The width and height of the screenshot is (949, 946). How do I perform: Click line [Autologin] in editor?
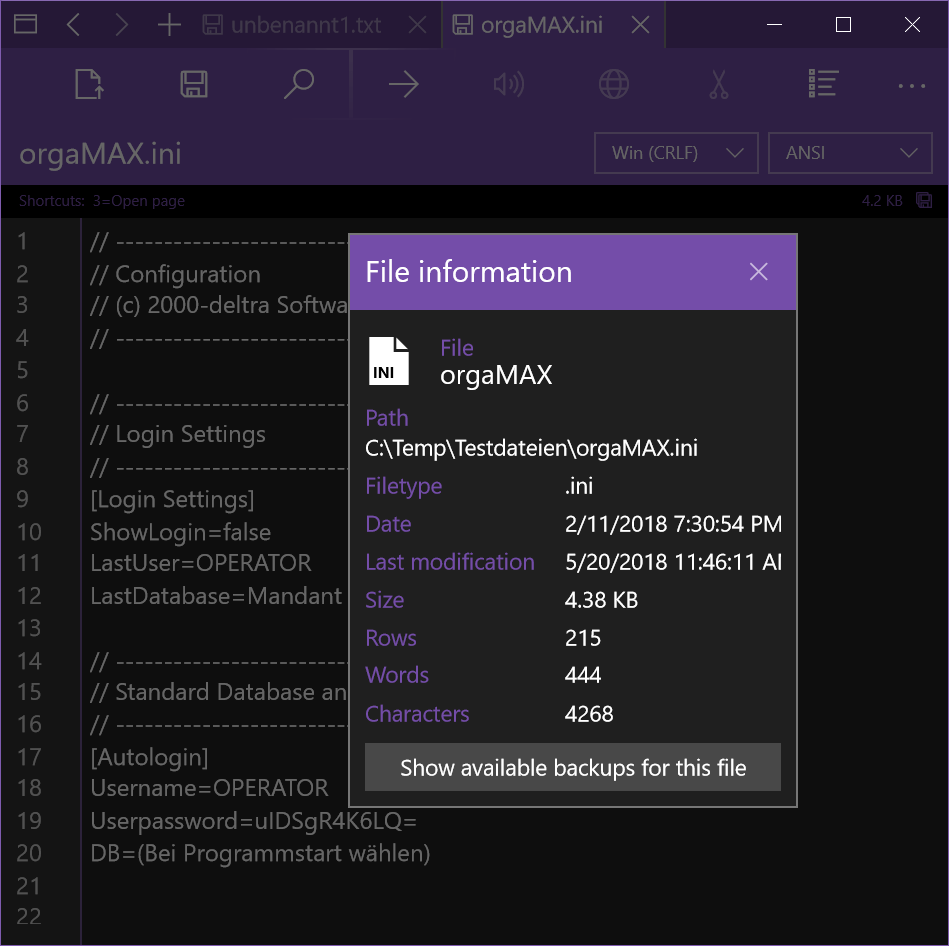tap(149, 758)
